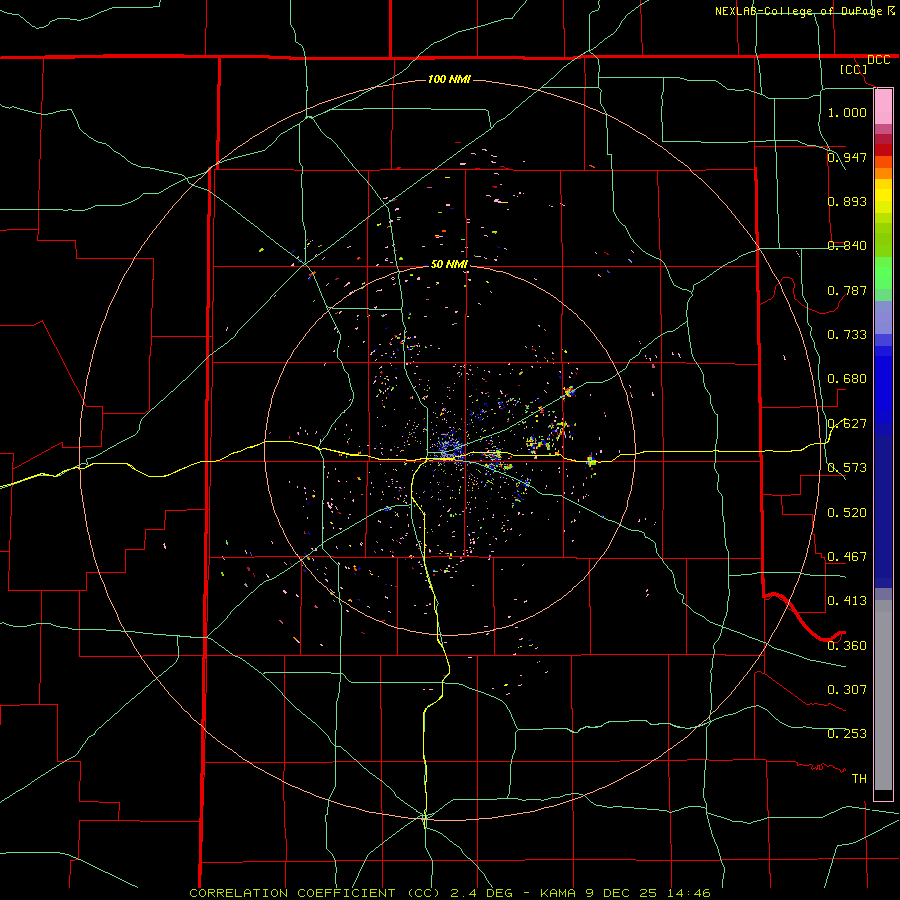Click the dense echo cluster at radar center

(x=449, y=447)
